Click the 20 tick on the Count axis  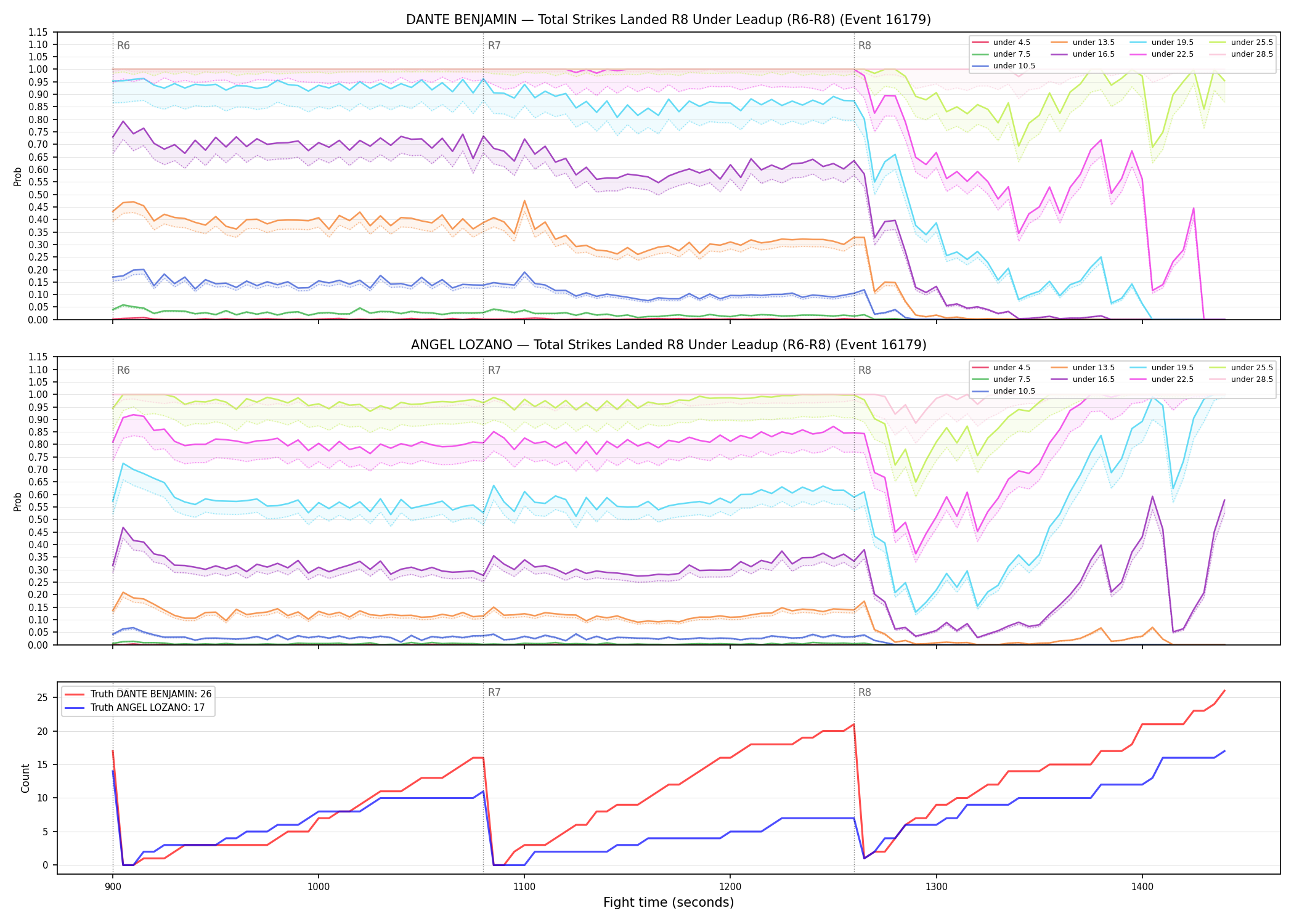coord(42,731)
